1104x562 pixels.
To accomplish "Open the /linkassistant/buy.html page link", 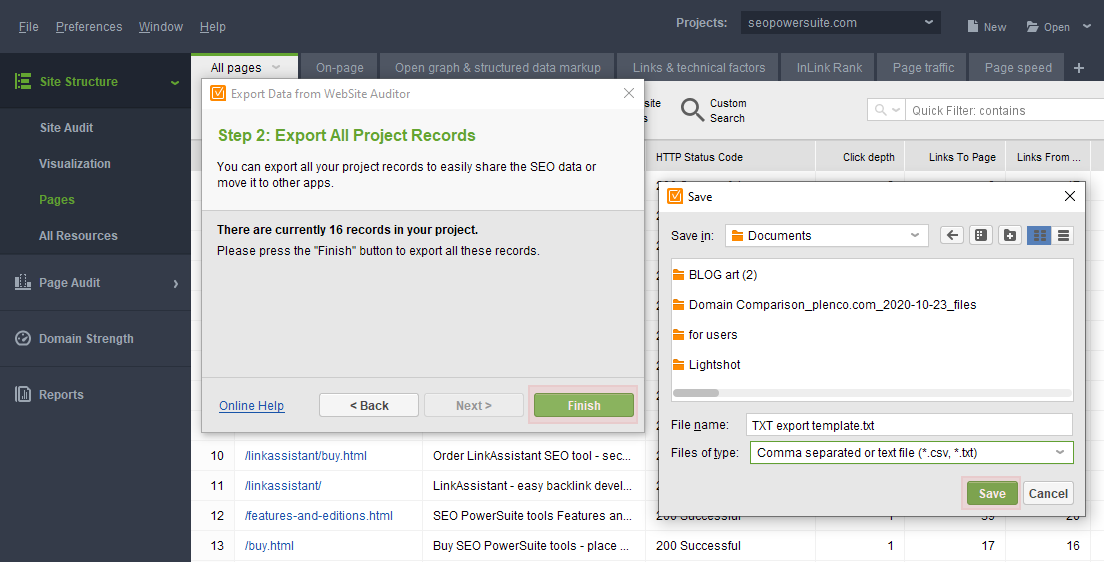I will pyautogui.click(x=306, y=456).
